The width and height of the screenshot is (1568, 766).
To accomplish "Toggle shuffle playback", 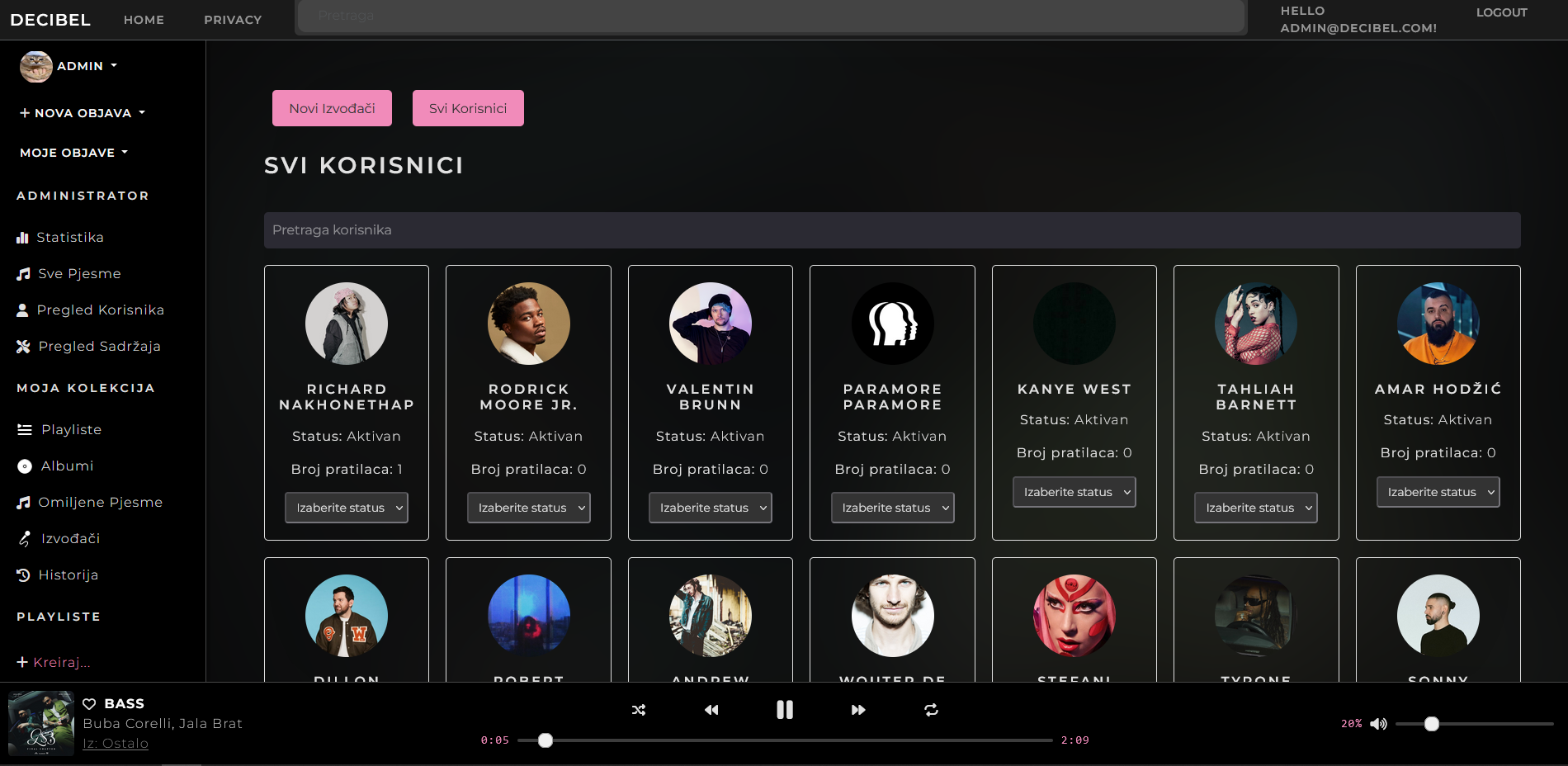I will point(639,710).
